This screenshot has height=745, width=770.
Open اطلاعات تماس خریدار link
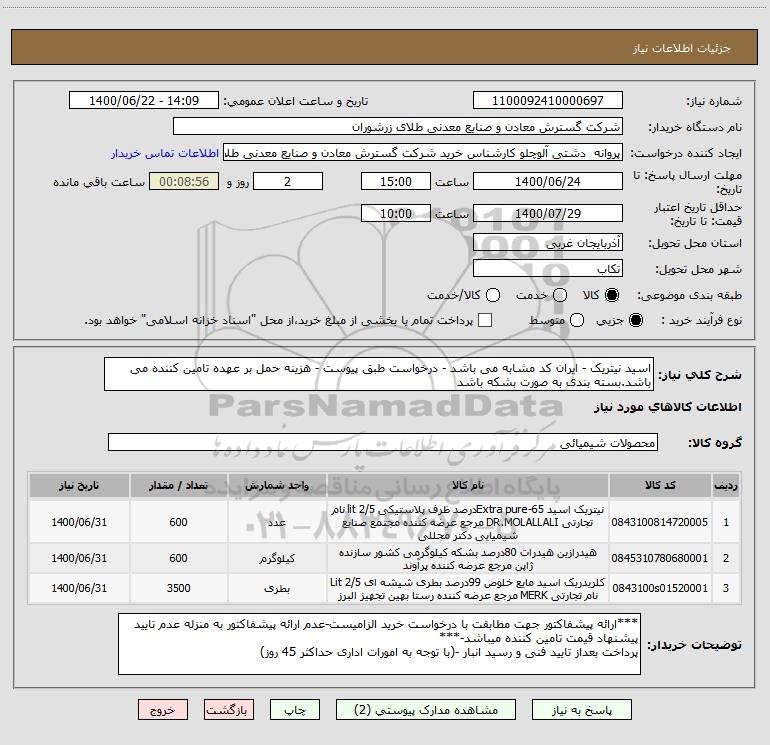click(165, 153)
